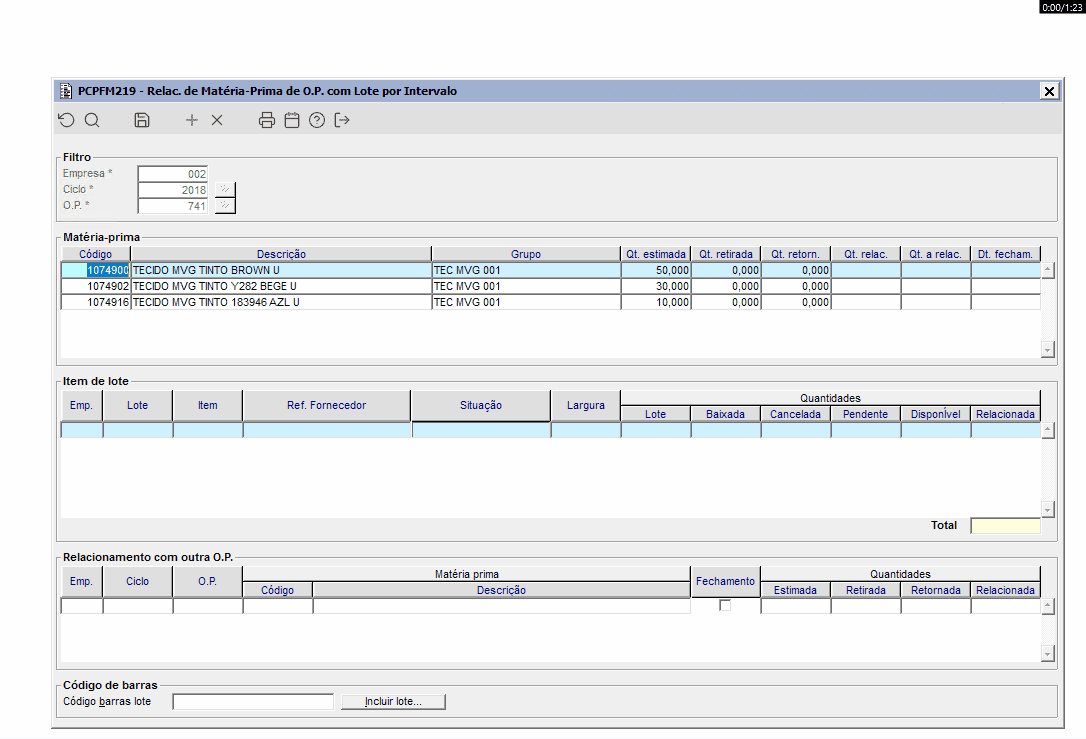The image size is (1086, 739).
Task: Select code cell 1074902
Action: [x=96, y=286]
